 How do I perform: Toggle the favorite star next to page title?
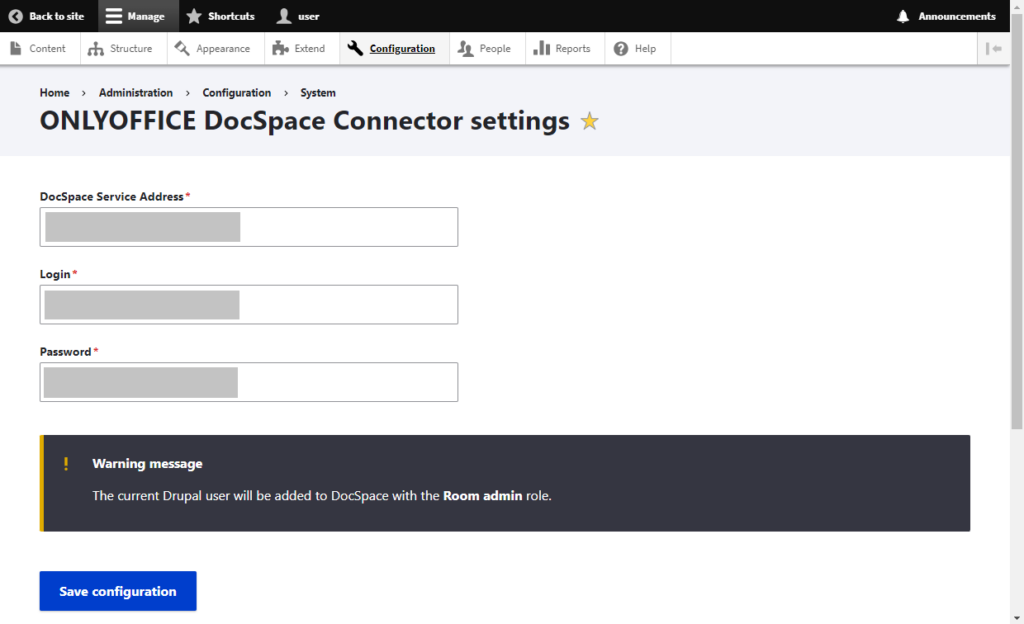click(x=589, y=121)
